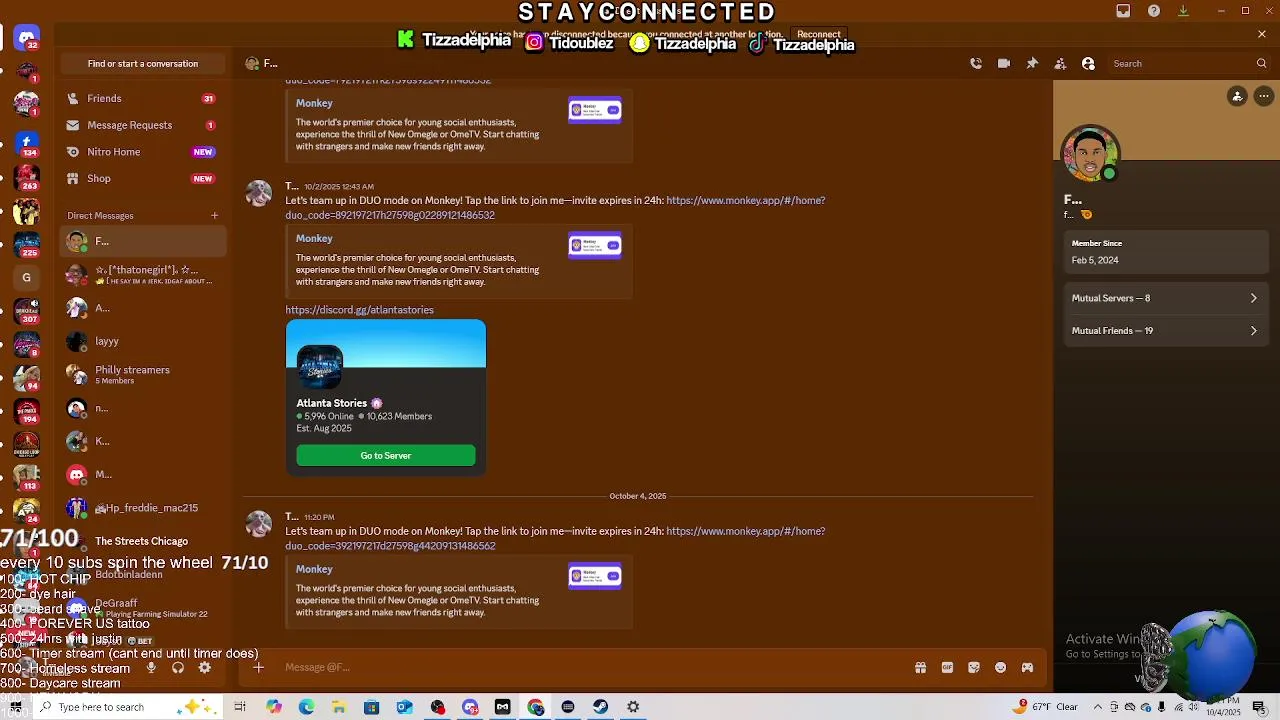The width and height of the screenshot is (1280, 720).
Task: Open the profile panel more options dots
Action: [x=1264, y=96]
